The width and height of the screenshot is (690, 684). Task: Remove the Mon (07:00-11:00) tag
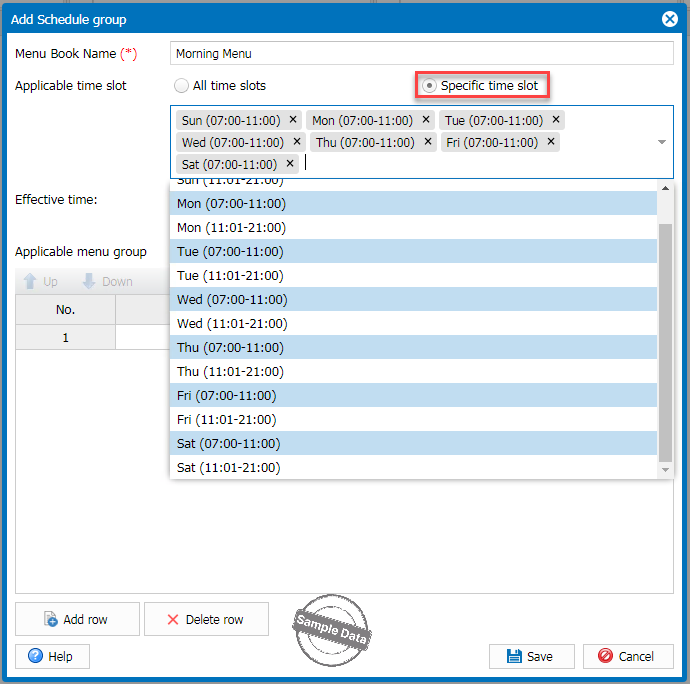coord(426,120)
